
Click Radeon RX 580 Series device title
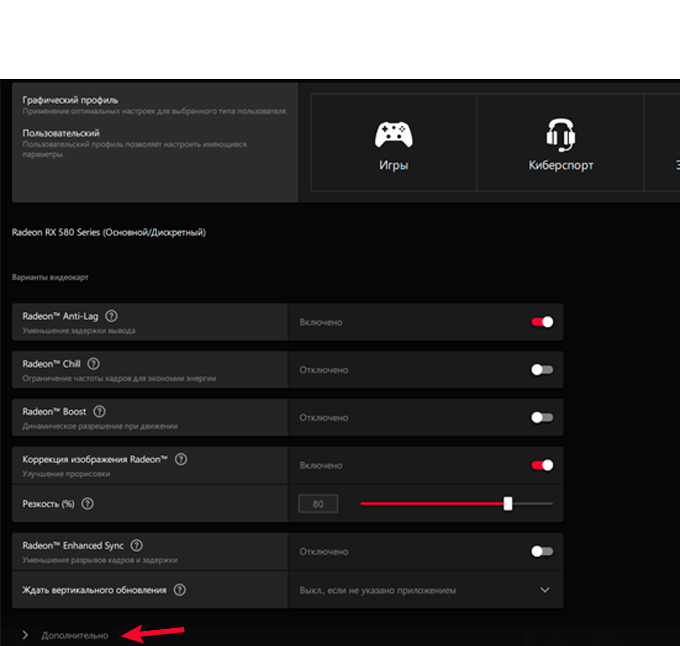coord(109,232)
